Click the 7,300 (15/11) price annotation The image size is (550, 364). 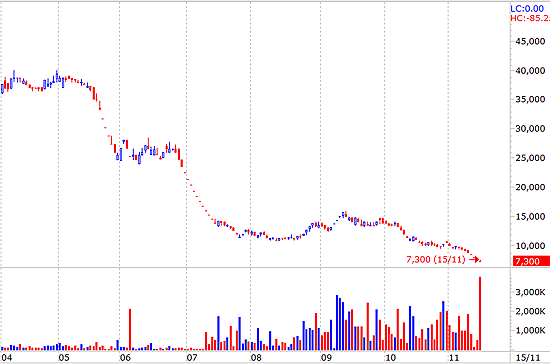[x=436, y=259]
